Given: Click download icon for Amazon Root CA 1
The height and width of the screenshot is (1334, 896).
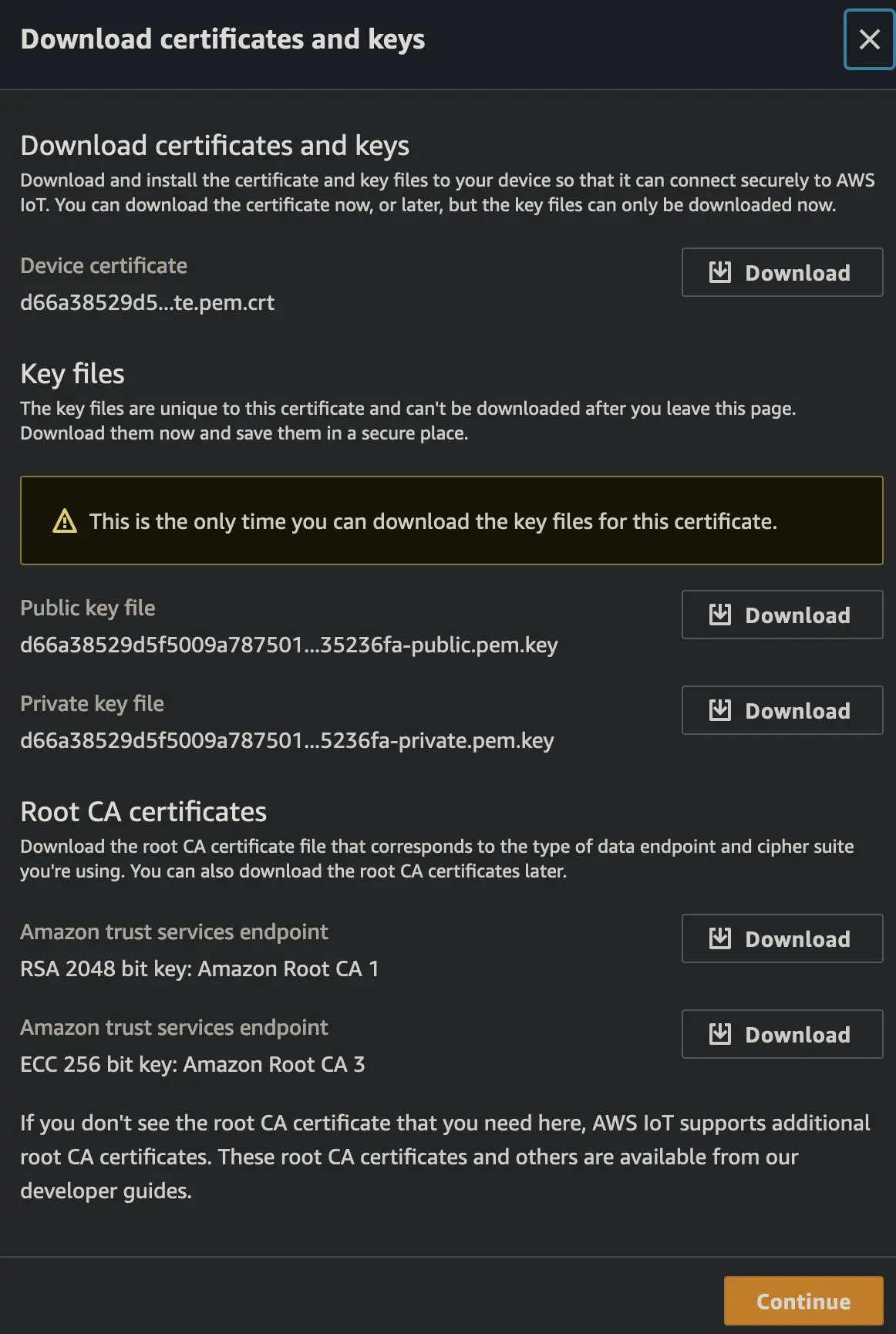Looking at the screenshot, I should click(x=719, y=938).
